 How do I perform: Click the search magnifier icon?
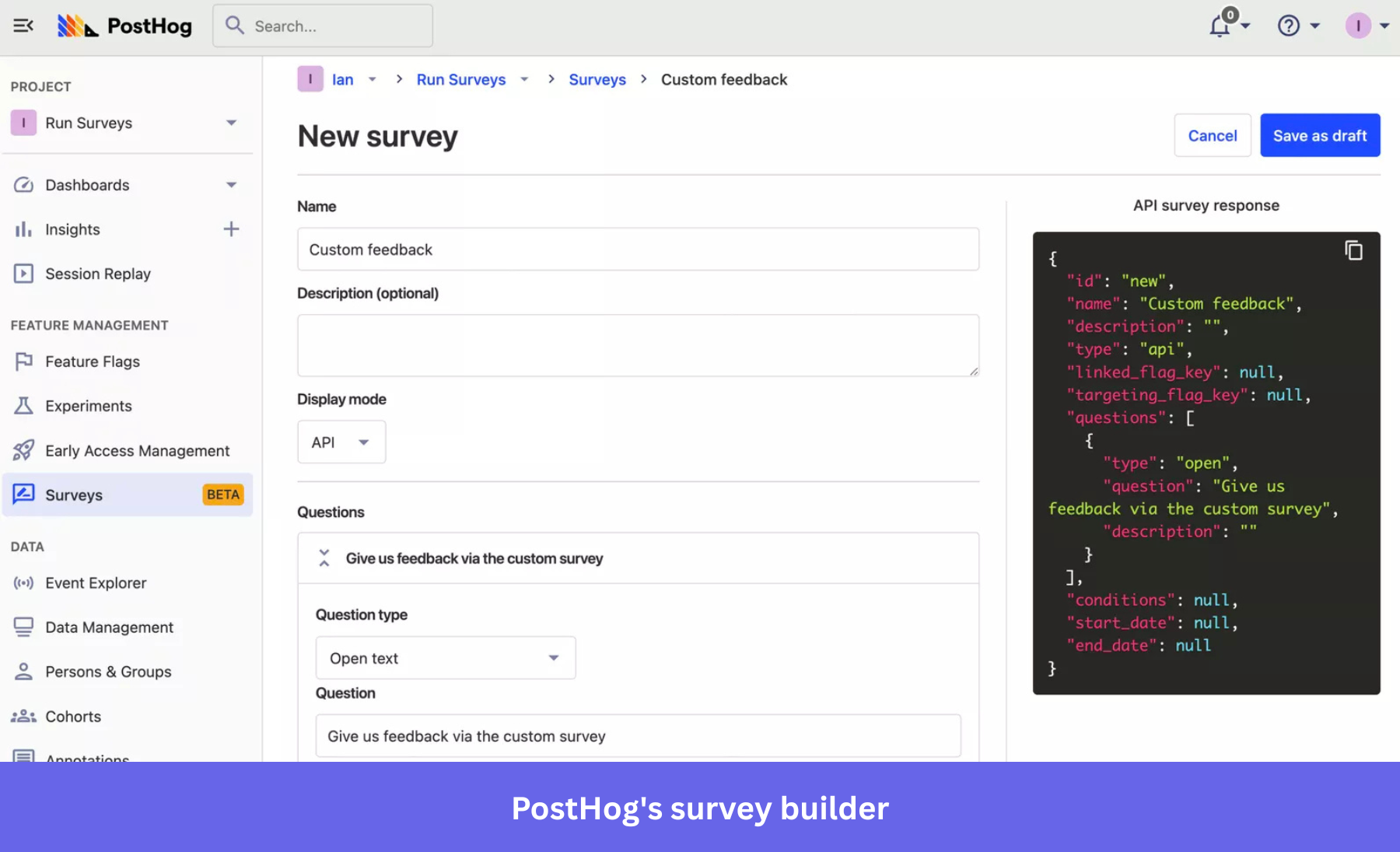coord(235,26)
